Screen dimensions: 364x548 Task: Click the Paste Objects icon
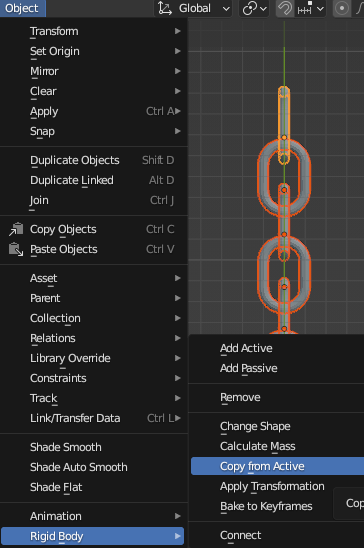pos(16,249)
